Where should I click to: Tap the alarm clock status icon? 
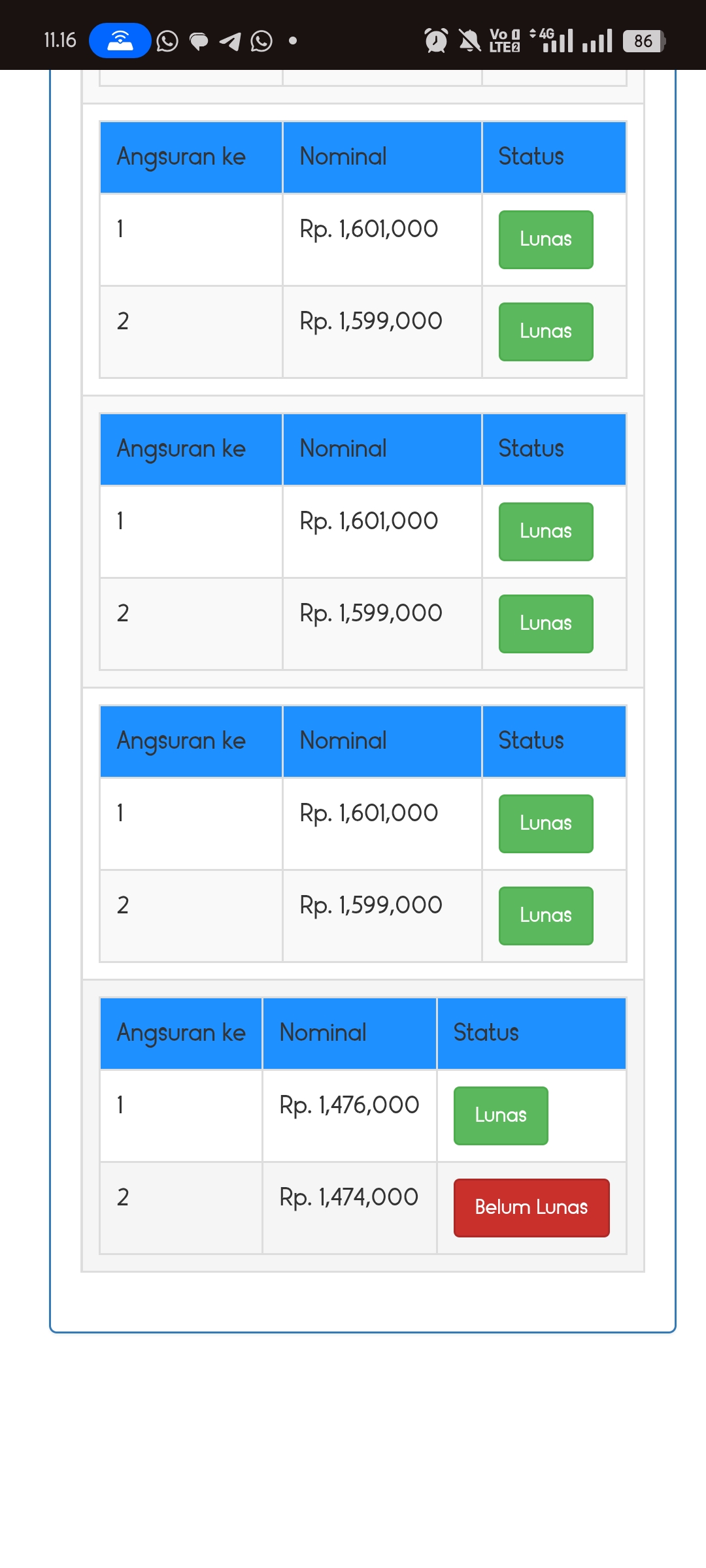click(436, 41)
